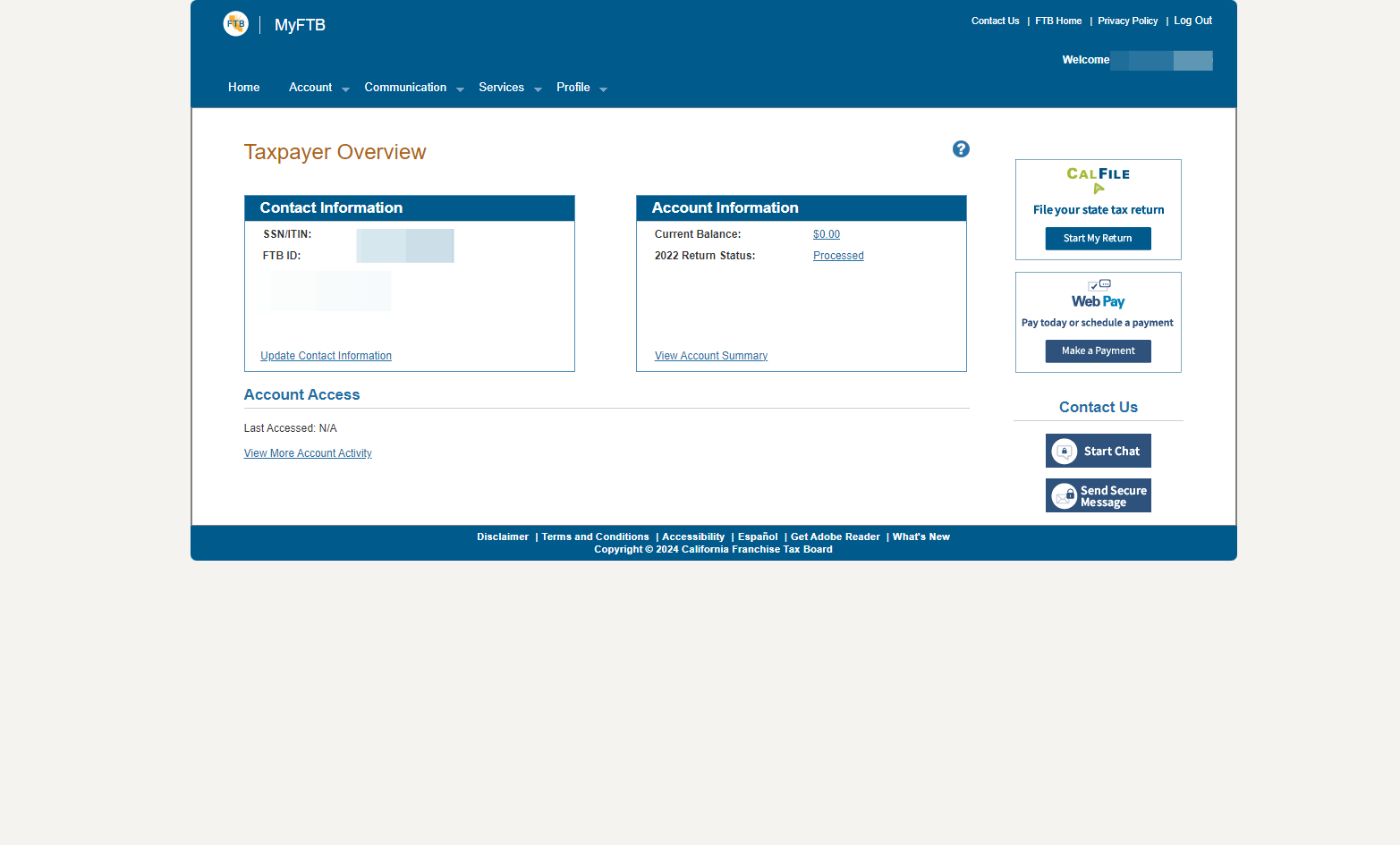Click 'File your state tax return' text
This screenshot has width=1400, height=845.
coord(1099,210)
